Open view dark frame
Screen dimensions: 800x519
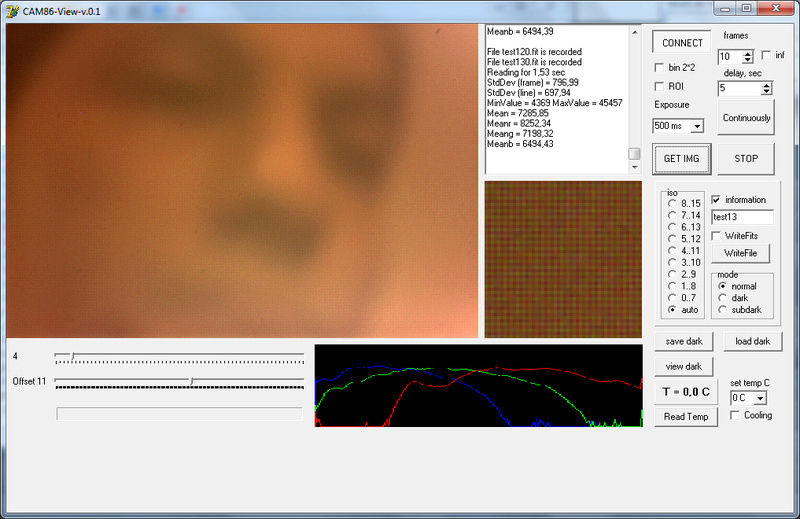[x=684, y=366]
